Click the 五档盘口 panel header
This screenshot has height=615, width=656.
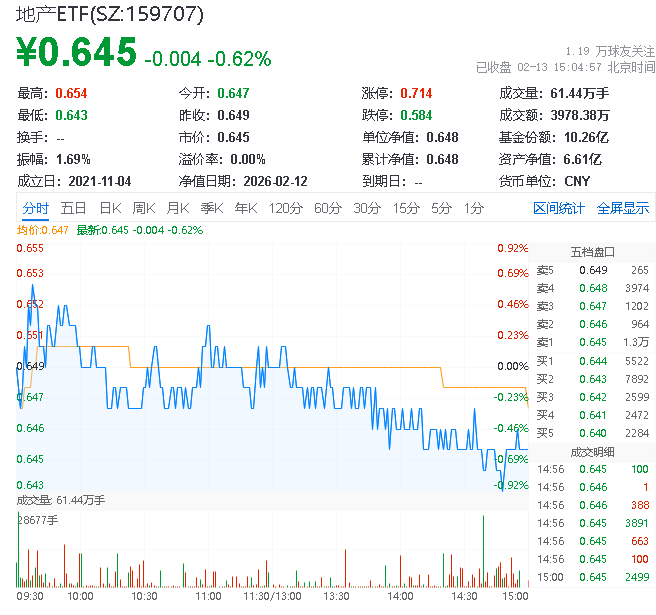[x=593, y=251]
